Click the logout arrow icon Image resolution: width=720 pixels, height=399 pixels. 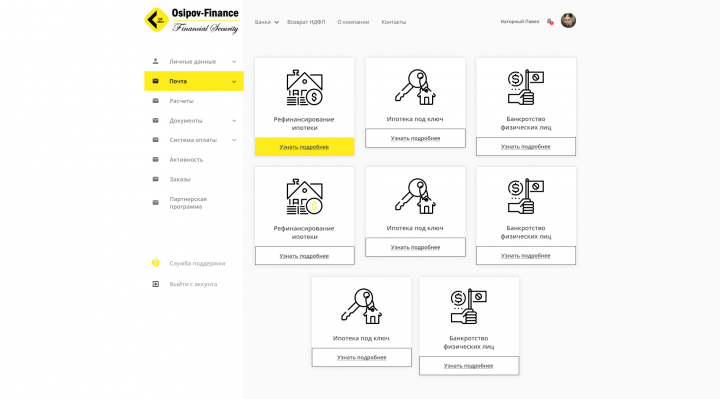155,284
